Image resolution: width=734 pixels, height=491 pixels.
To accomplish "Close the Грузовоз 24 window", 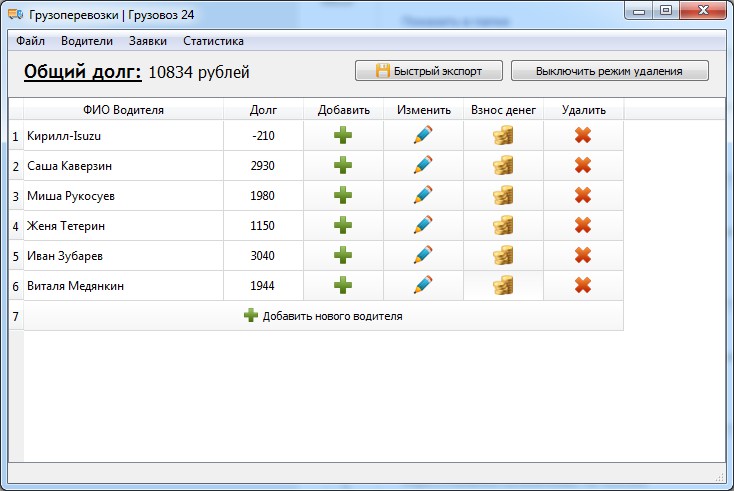I will tap(703, 11).
